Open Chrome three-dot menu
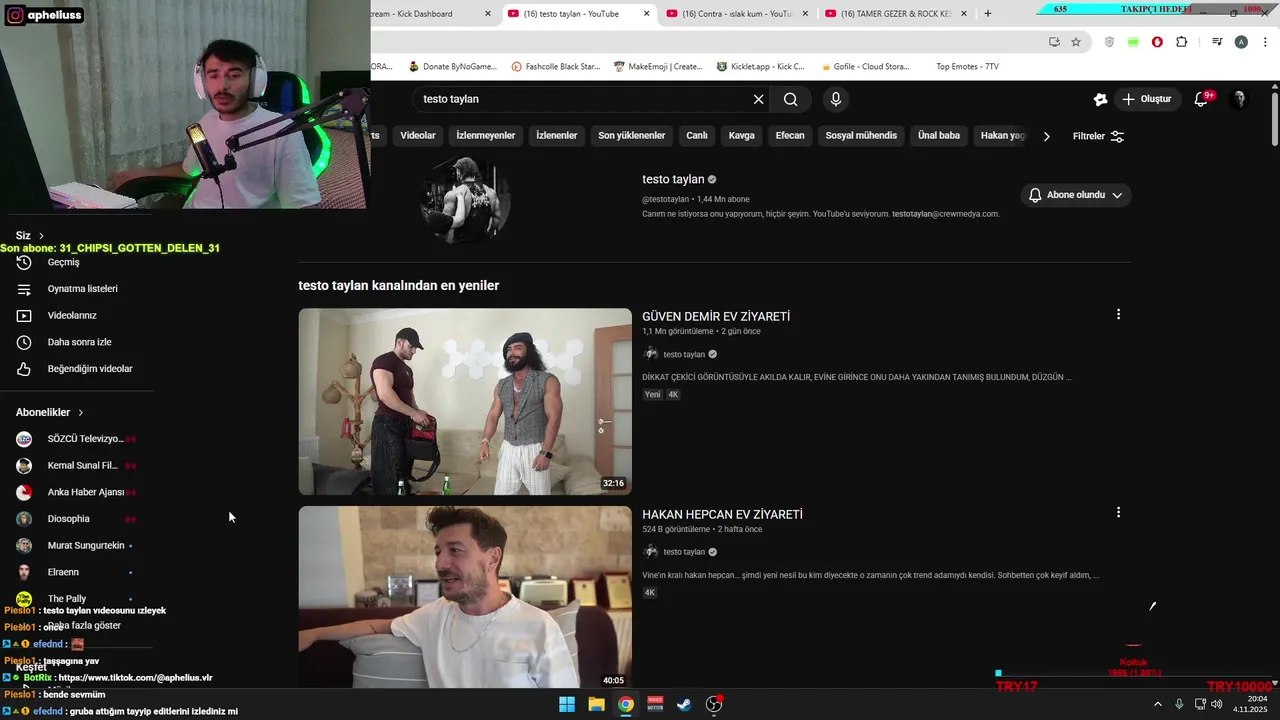This screenshot has width=1280, height=720. [x=1265, y=42]
